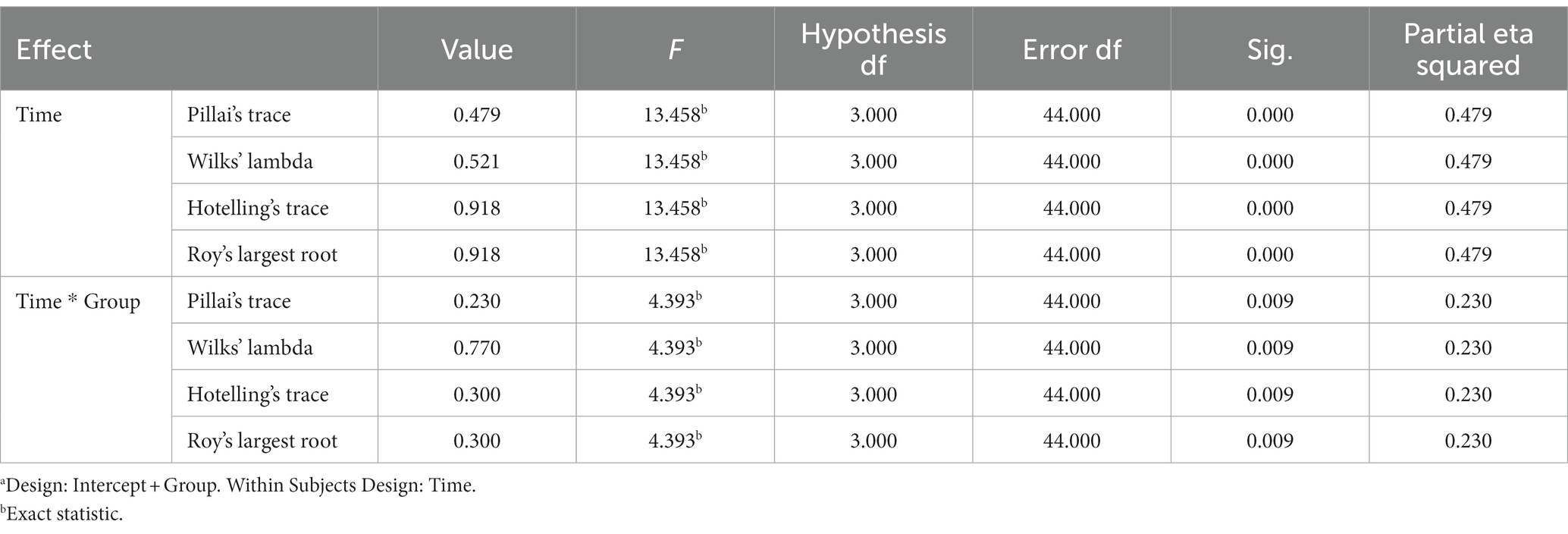Select the Time effect row label
The width and height of the screenshot is (1568, 534).
tap(39, 115)
